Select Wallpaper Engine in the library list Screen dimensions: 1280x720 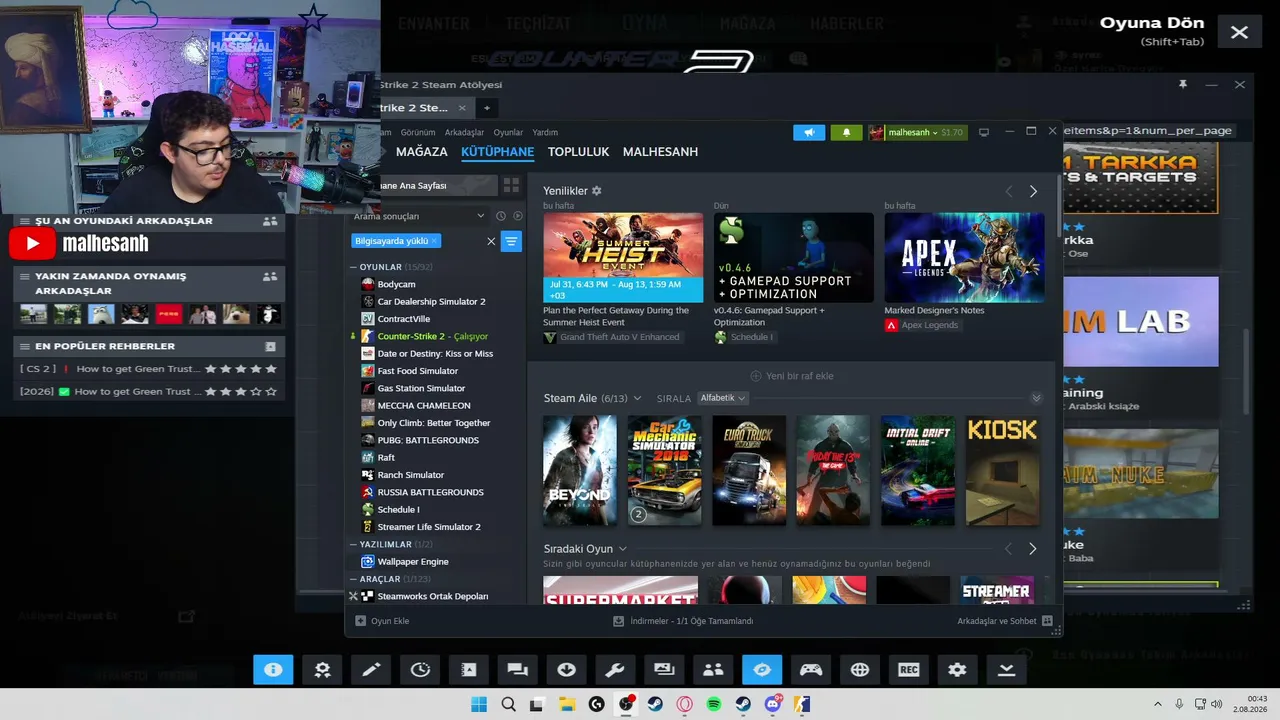tap(412, 562)
